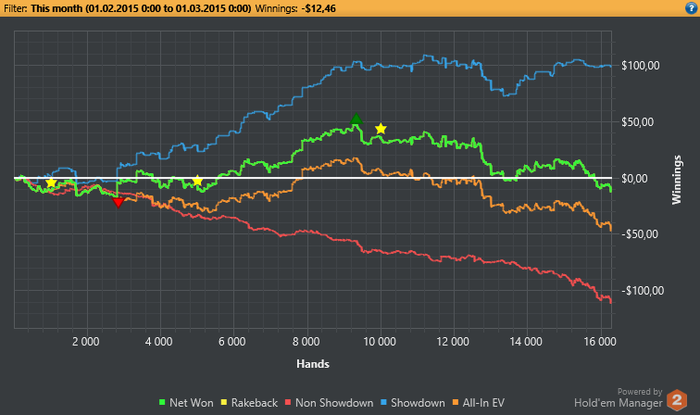Viewport: 700px width, 415px height.
Task: Click the -$100,00 y-axis label
Action: click(x=642, y=291)
